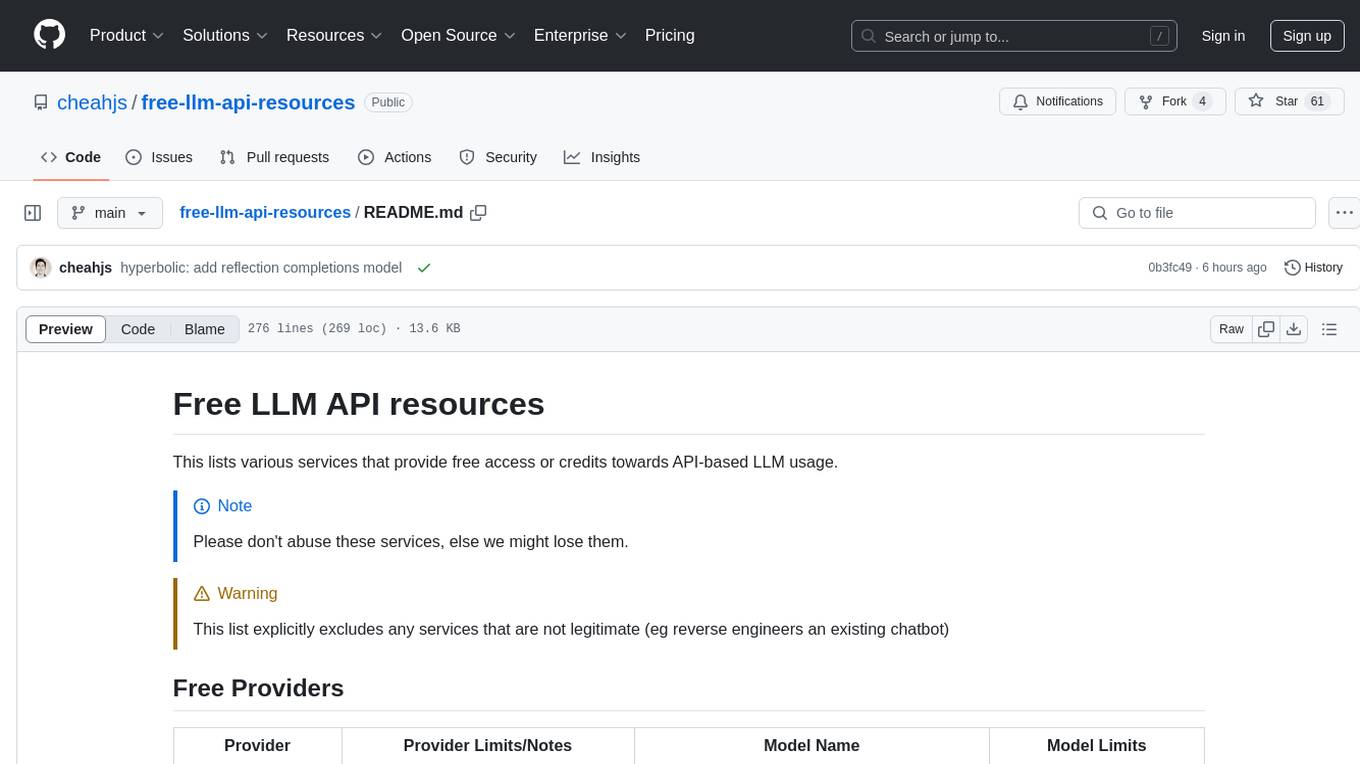This screenshot has height=764, width=1360.
Task: Open the Sign up page
Action: (x=1307, y=36)
